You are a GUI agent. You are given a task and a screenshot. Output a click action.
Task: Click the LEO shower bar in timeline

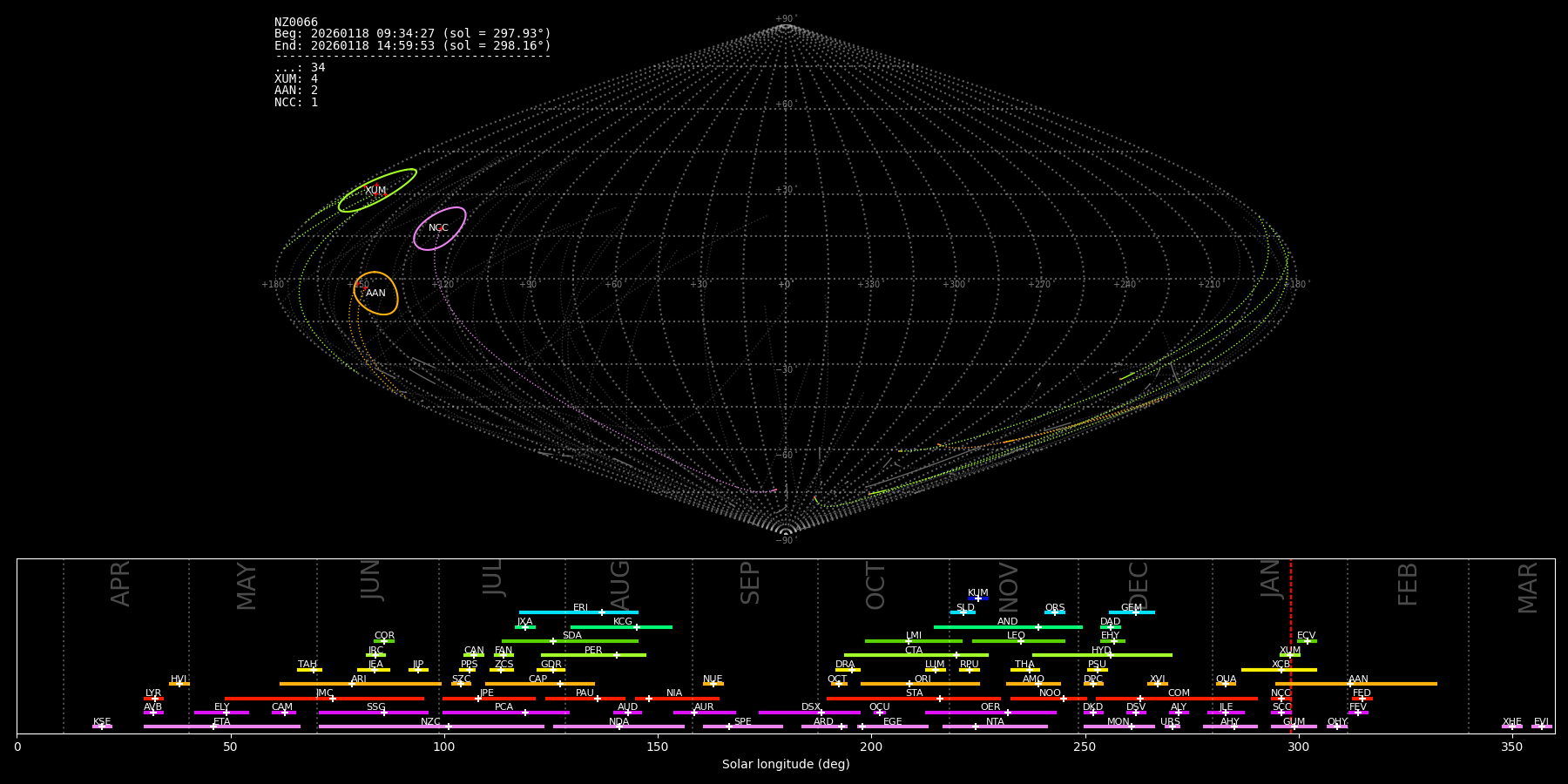[x=1018, y=641]
